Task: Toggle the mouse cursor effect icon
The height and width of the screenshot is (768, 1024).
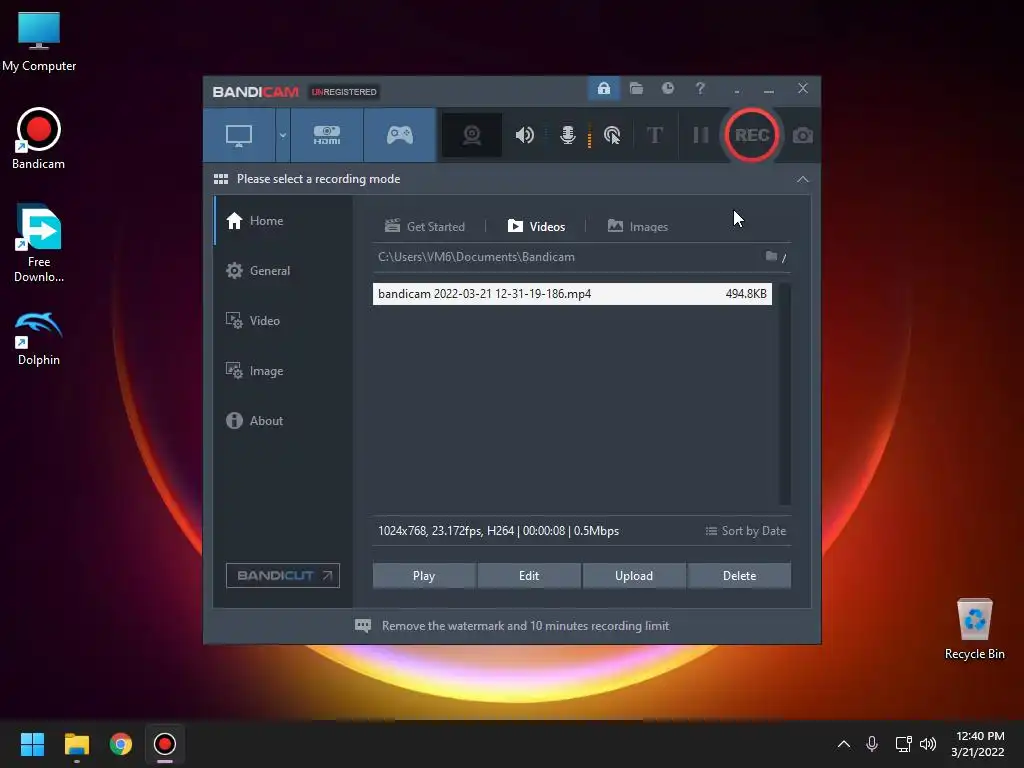Action: [x=612, y=135]
